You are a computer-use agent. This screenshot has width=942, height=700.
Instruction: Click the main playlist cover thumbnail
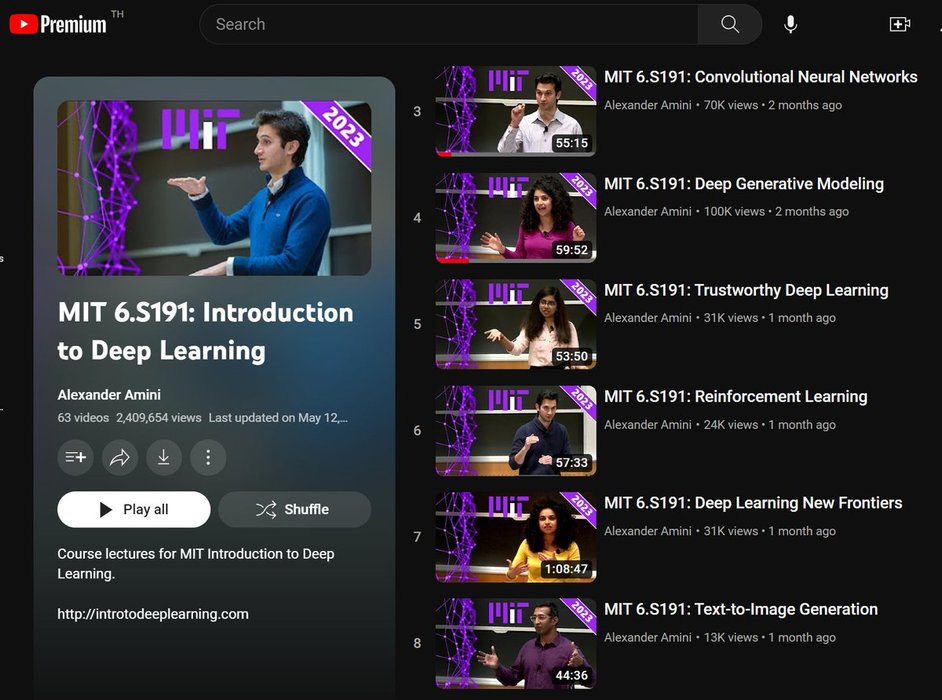214,188
